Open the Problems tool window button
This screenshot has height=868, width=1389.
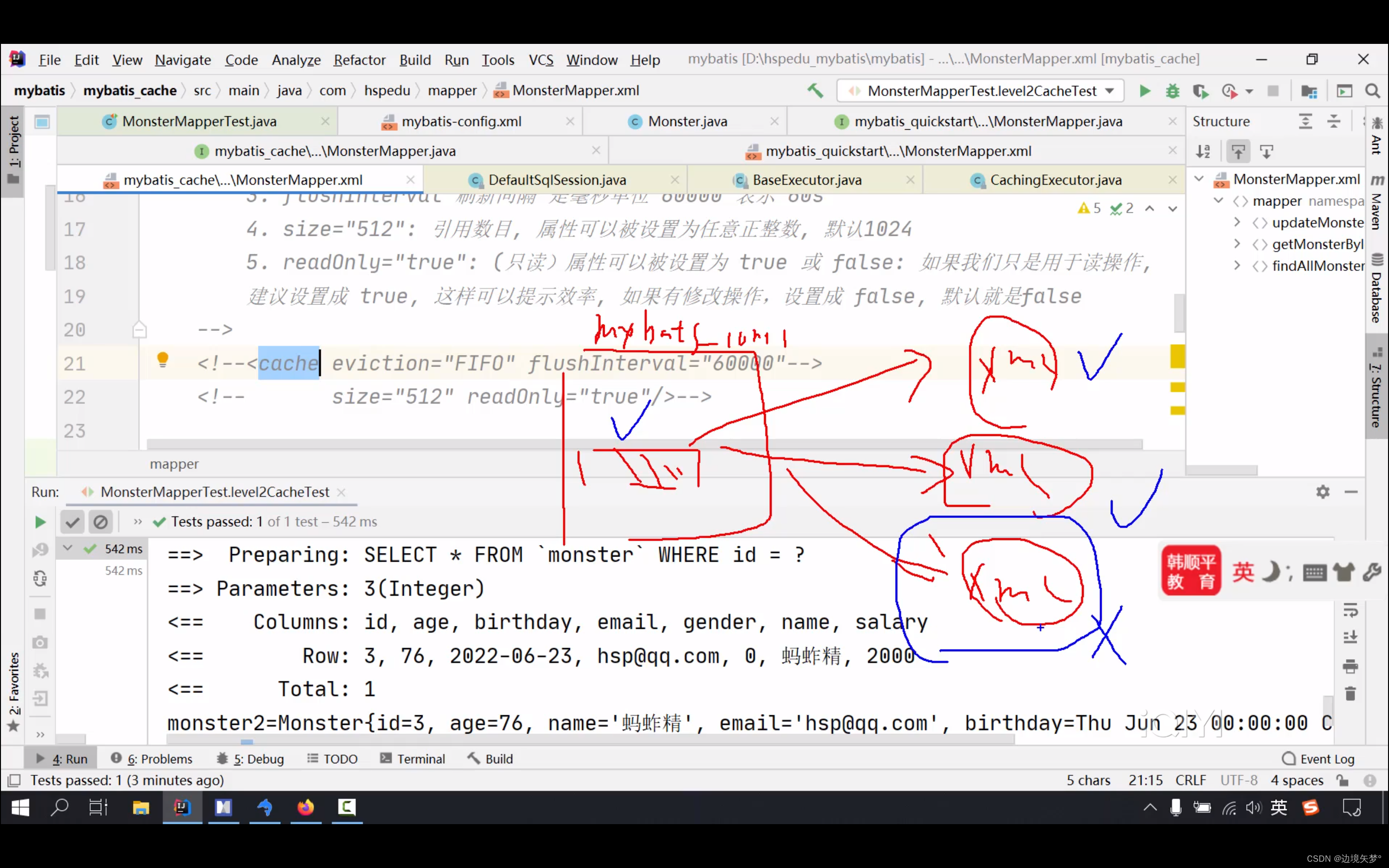(151, 759)
